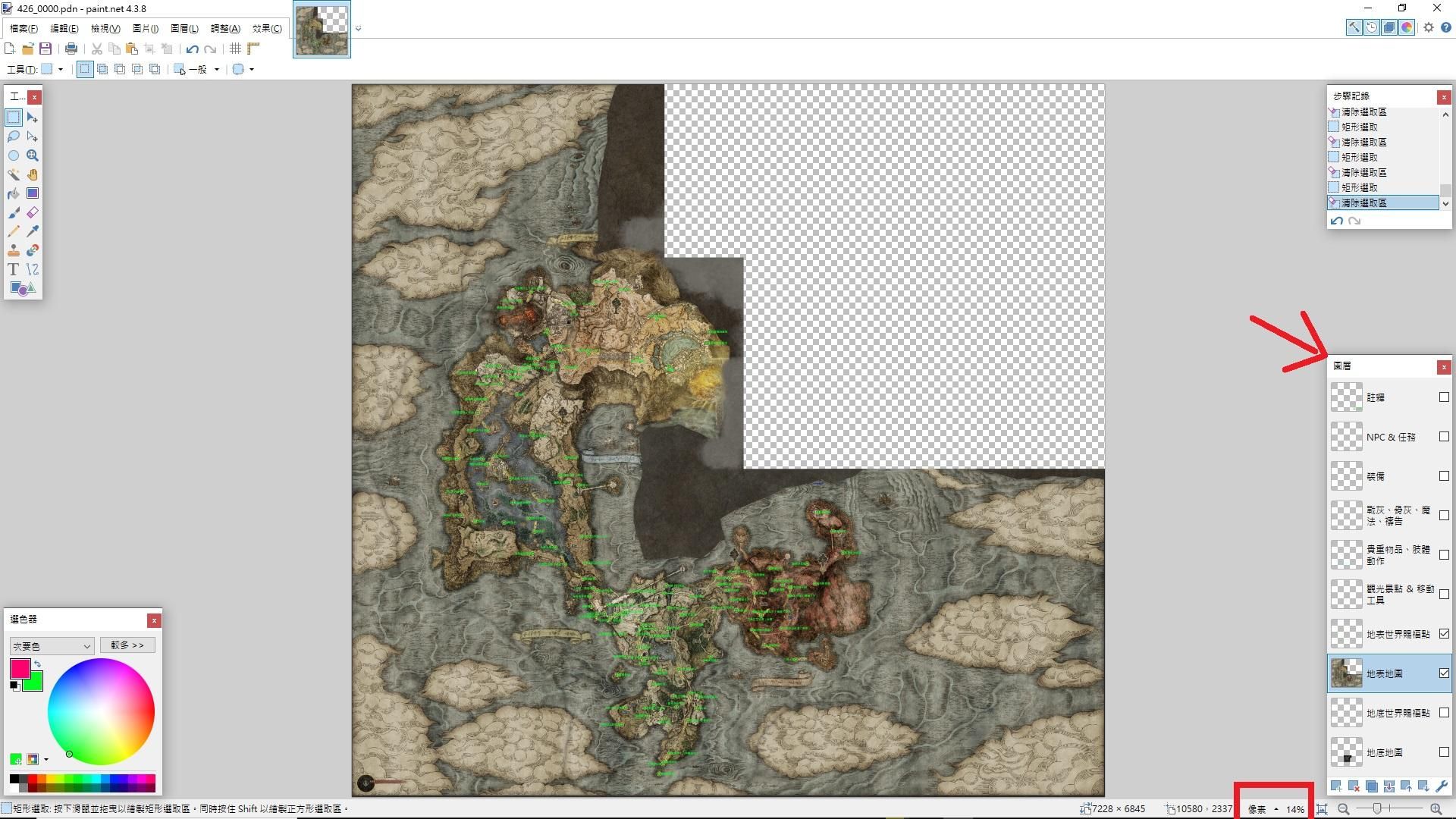Select the Recolor tool

33,250
